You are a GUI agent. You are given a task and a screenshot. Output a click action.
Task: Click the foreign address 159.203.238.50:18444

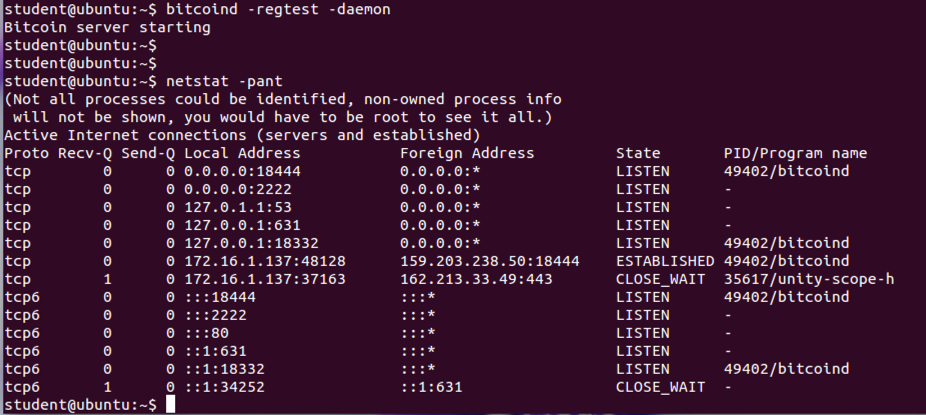[489, 261]
